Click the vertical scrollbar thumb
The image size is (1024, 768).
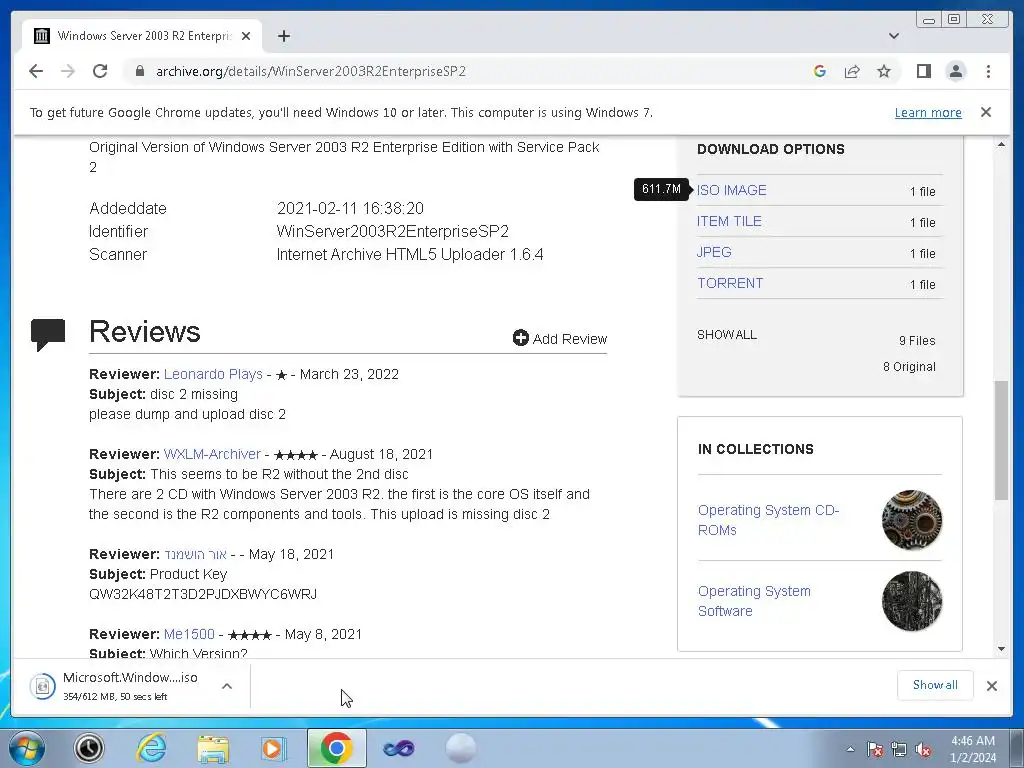pyautogui.click(x=1001, y=441)
